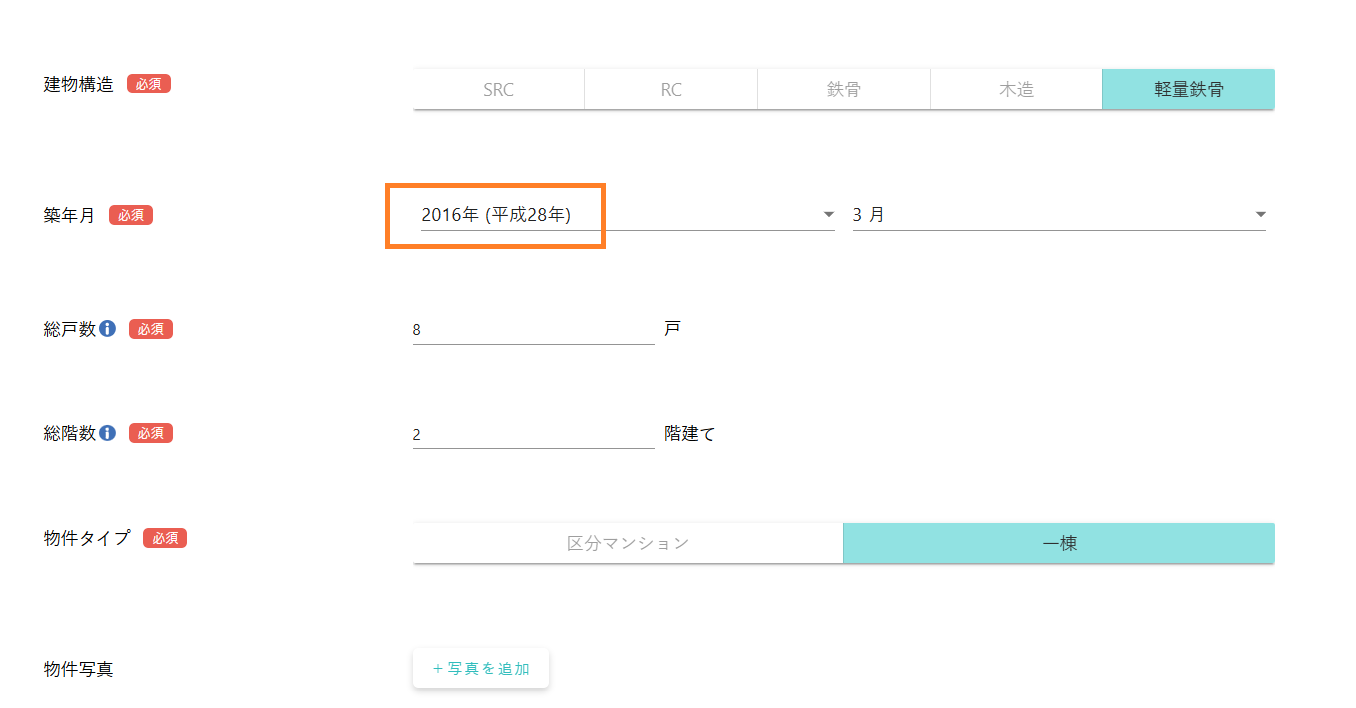Select 一棟 property type
1356x708 pixels.
point(1059,544)
